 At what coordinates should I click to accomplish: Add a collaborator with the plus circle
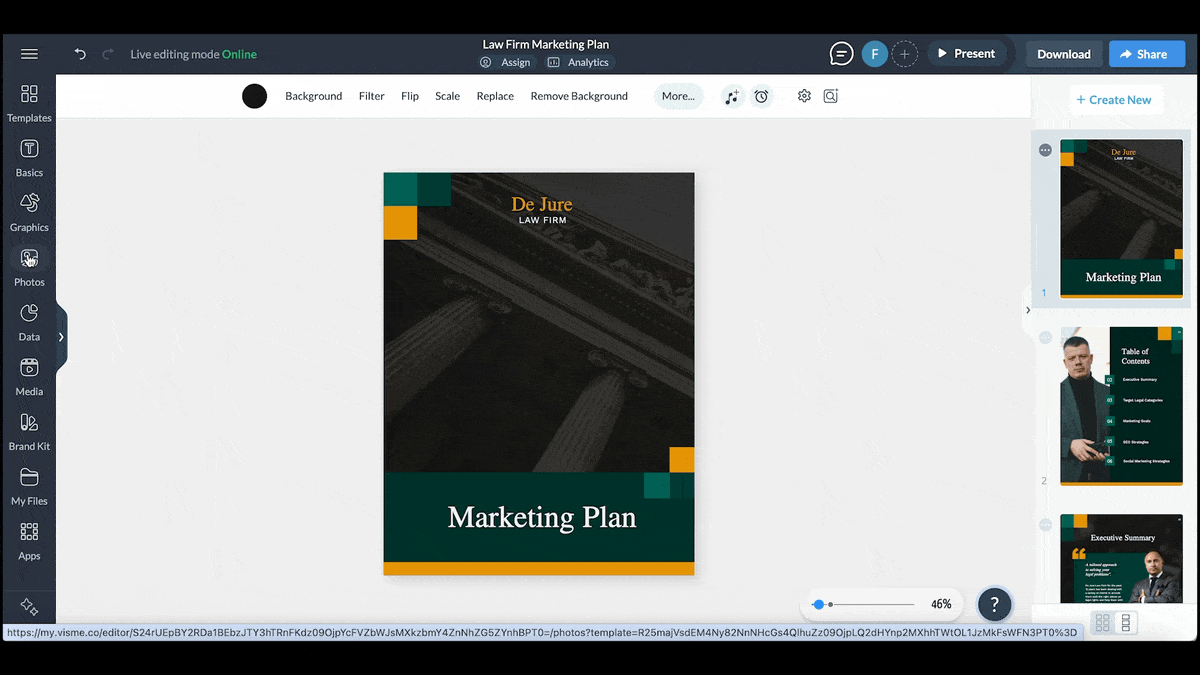[904, 54]
